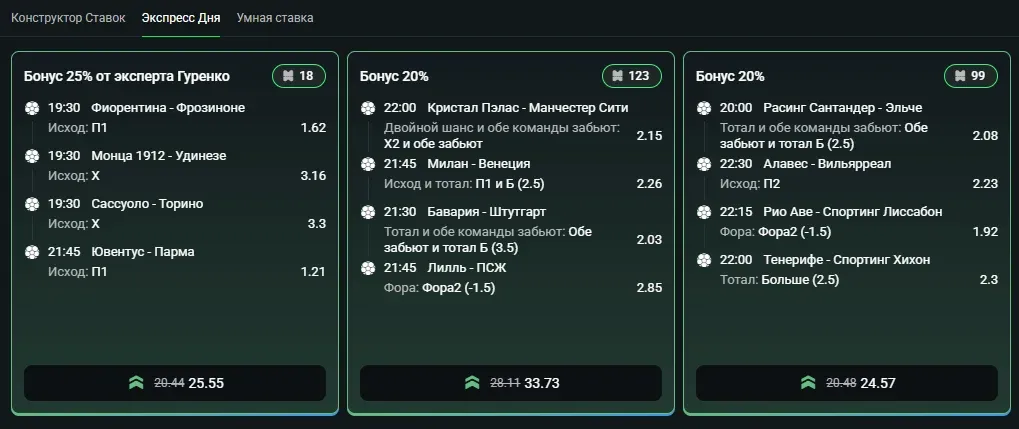This screenshot has width=1019, height=429.
Task: Click the coupon badge showing 99
Action: point(970,76)
